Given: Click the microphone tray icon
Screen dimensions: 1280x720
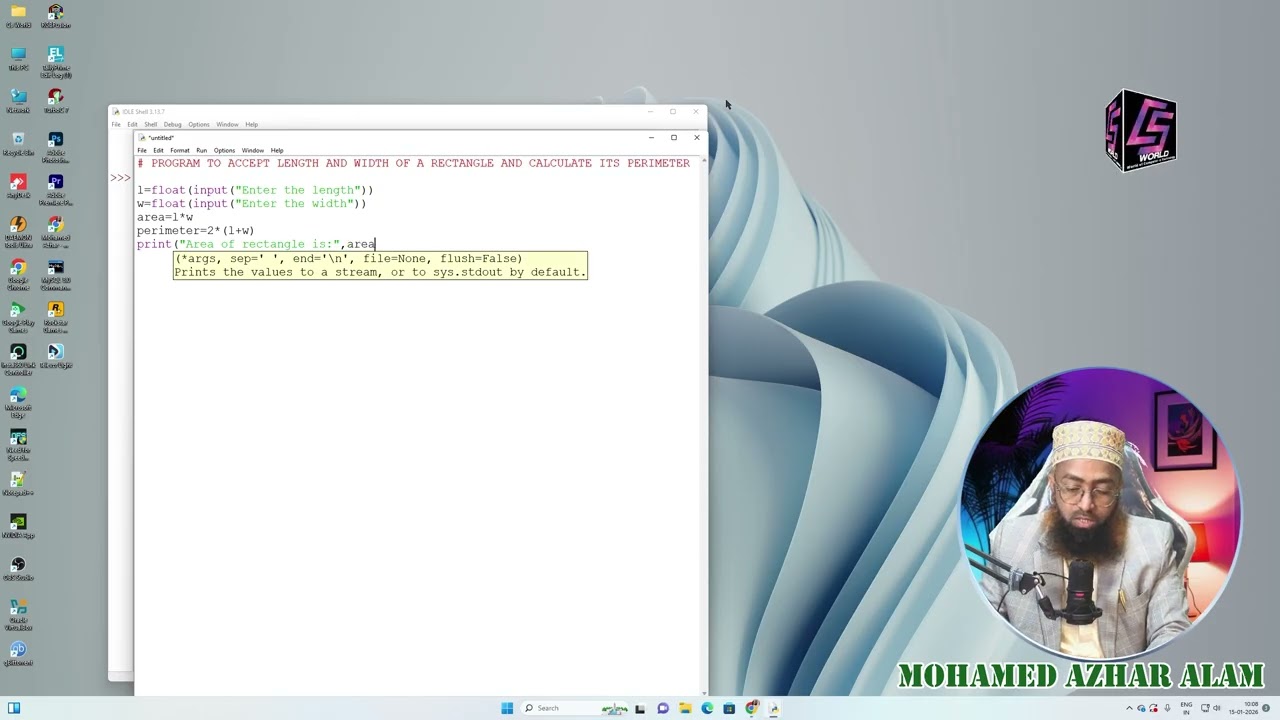Looking at the screenshot, I should click(x=1167, y=708).
